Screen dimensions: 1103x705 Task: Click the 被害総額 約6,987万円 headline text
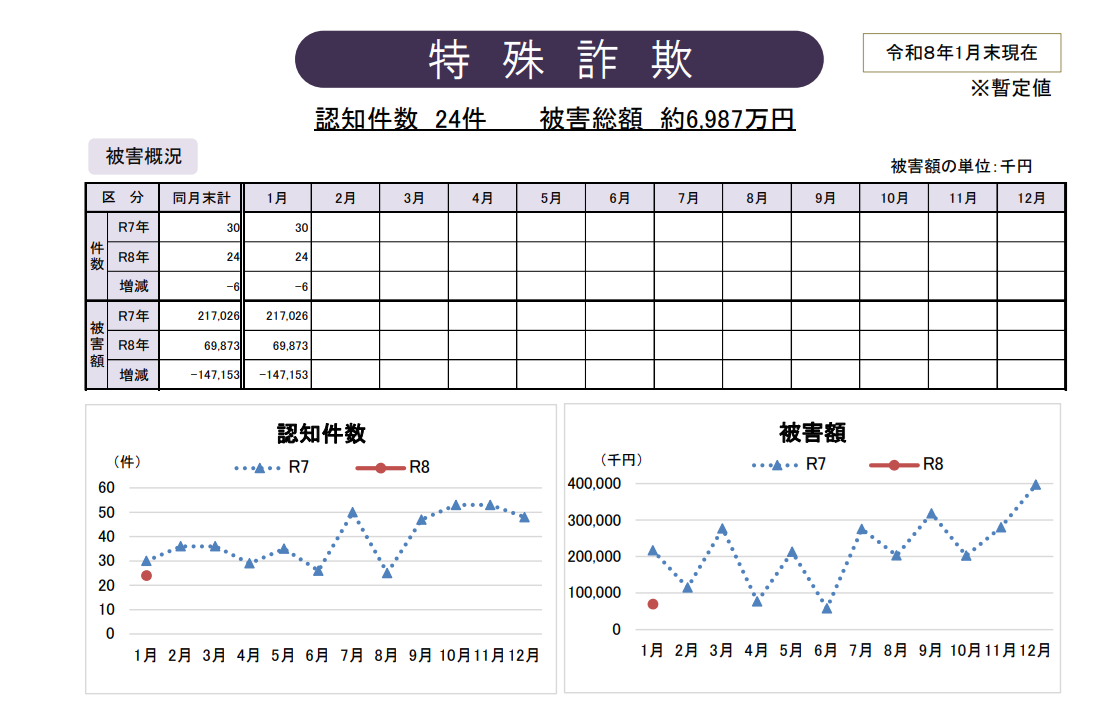click(667, 120)
